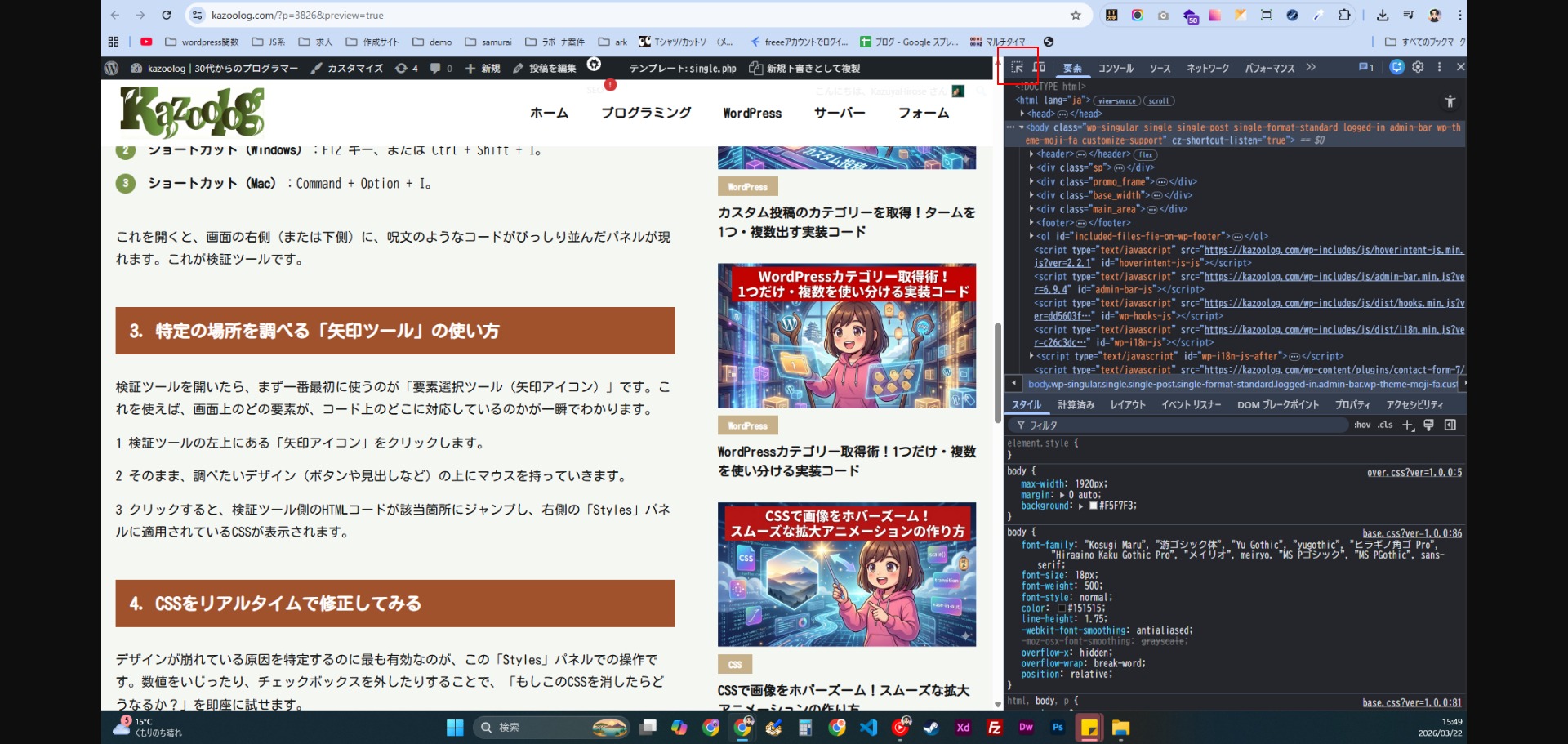The height and width of the screenshot is (744, 1568).
Task: Click the new style rule plus icon
Action: (x=1407, y=425)
